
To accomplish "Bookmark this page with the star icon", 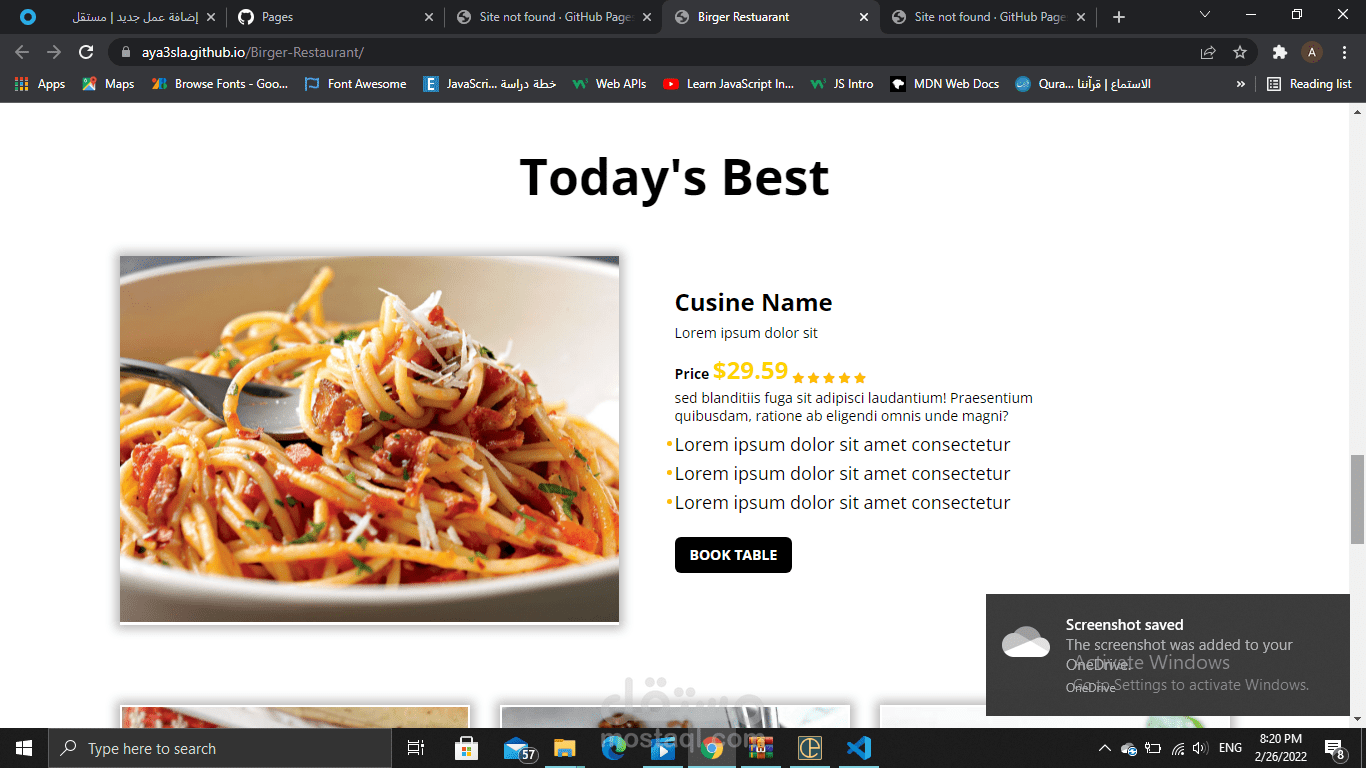I will 1240,52.
